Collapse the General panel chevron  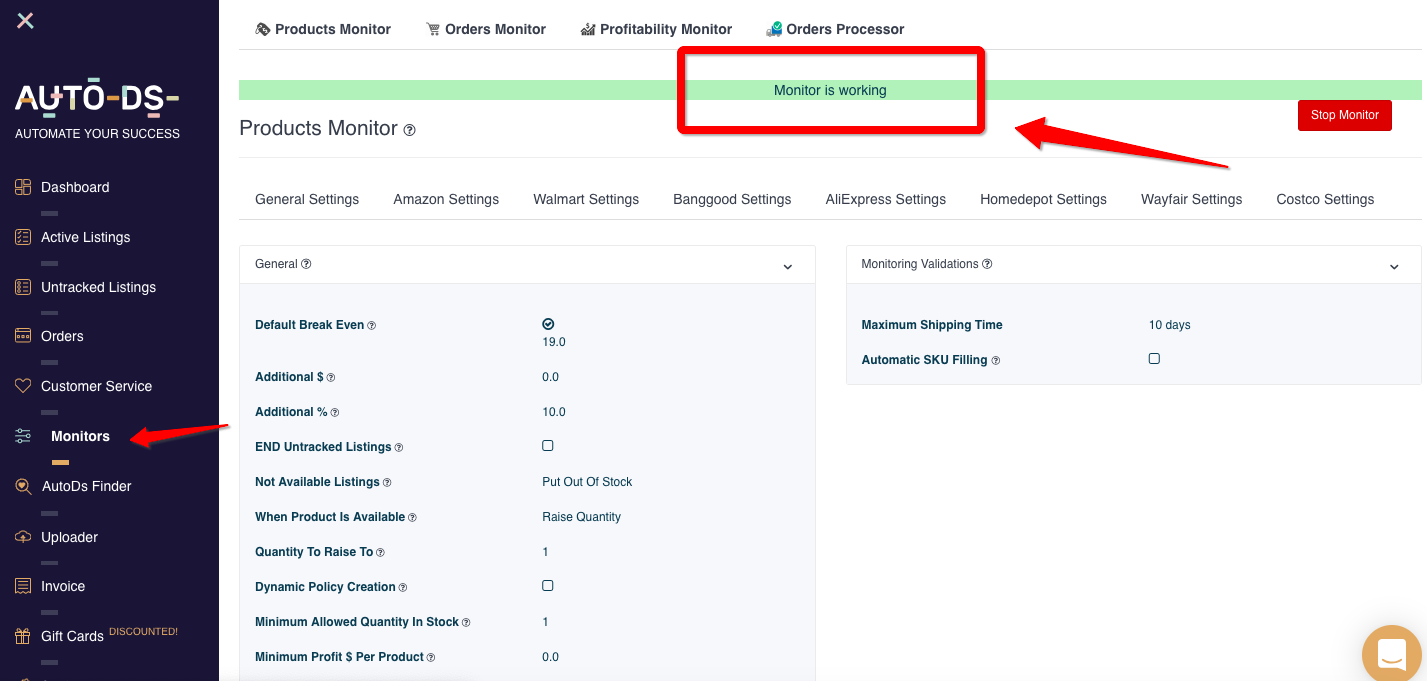788,266
